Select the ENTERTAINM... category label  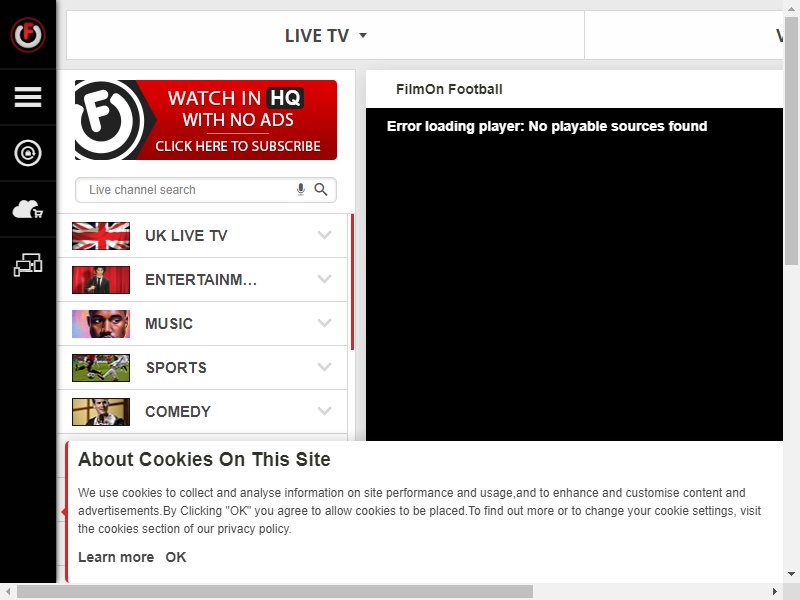click(201, 280)
